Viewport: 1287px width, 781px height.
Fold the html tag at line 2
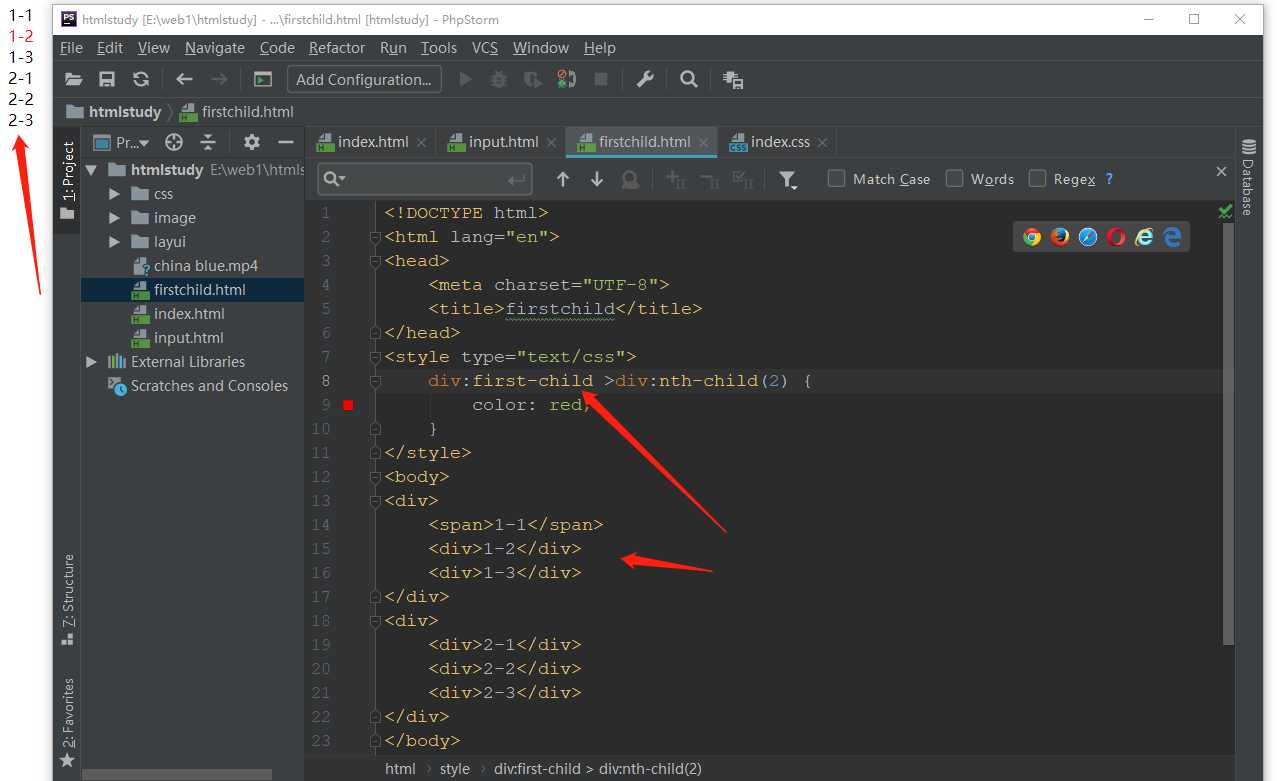[x=375, y=237]
